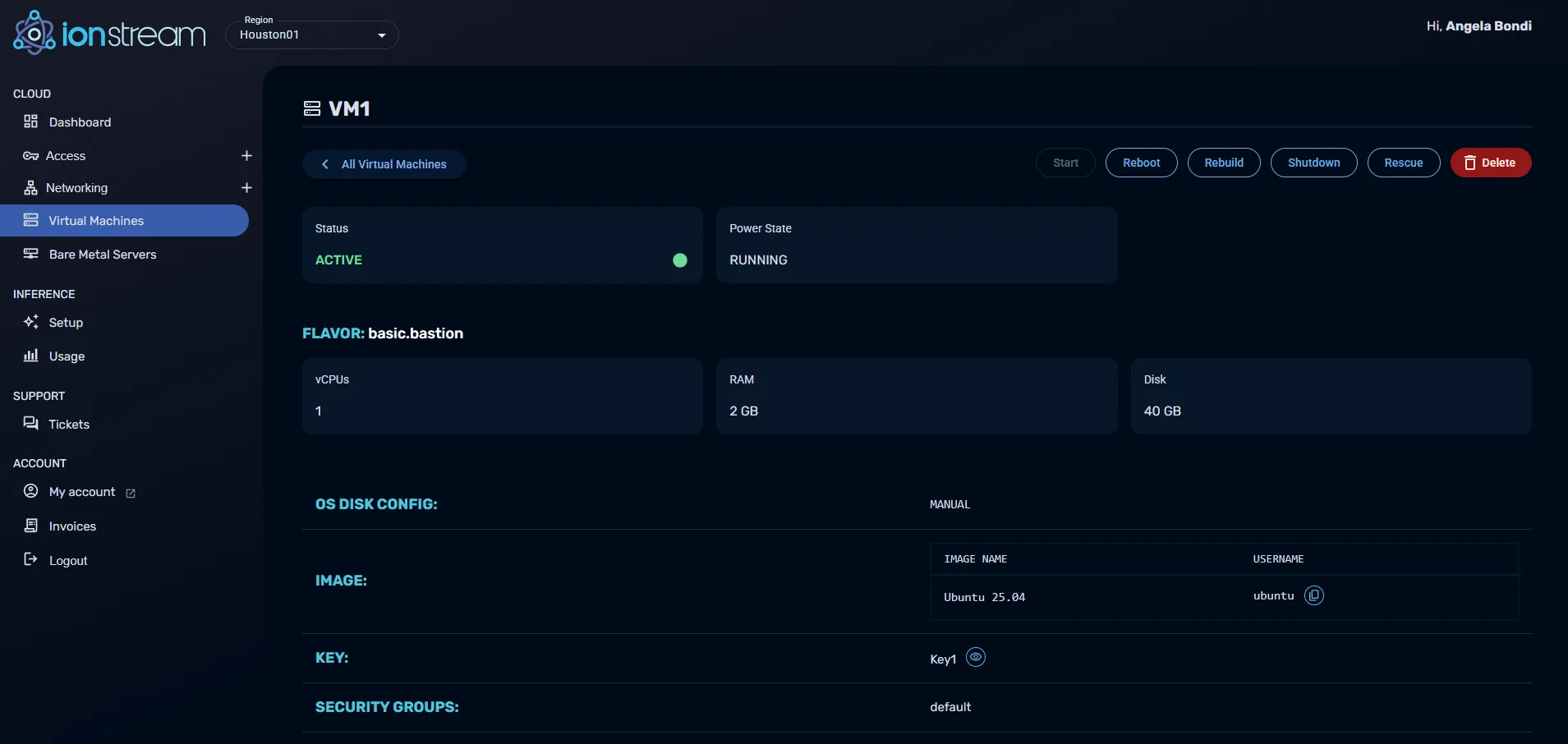Click the ionstream logo
1568x744 pixels.
(109, 33)
